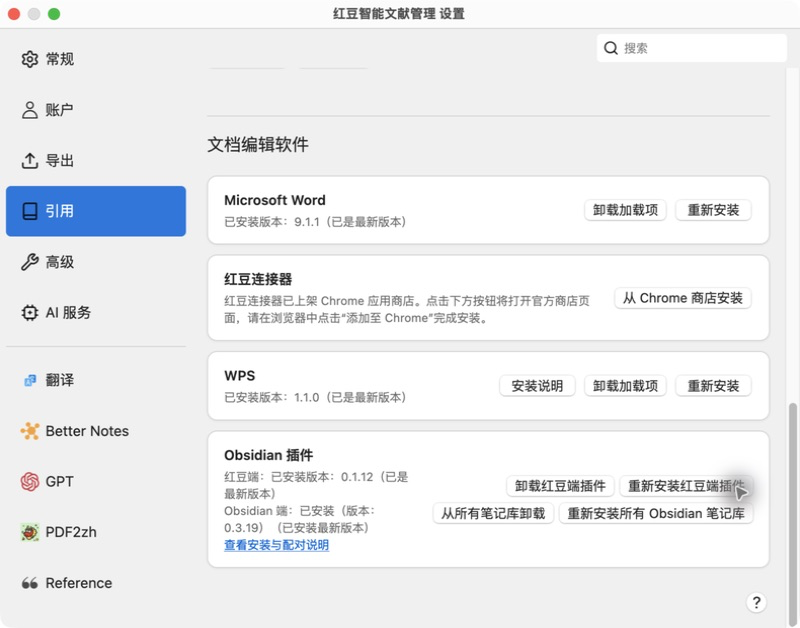800x628 pixels.
Task: Open the PDF2zh plugin settings
Action: tap(96, 532)
